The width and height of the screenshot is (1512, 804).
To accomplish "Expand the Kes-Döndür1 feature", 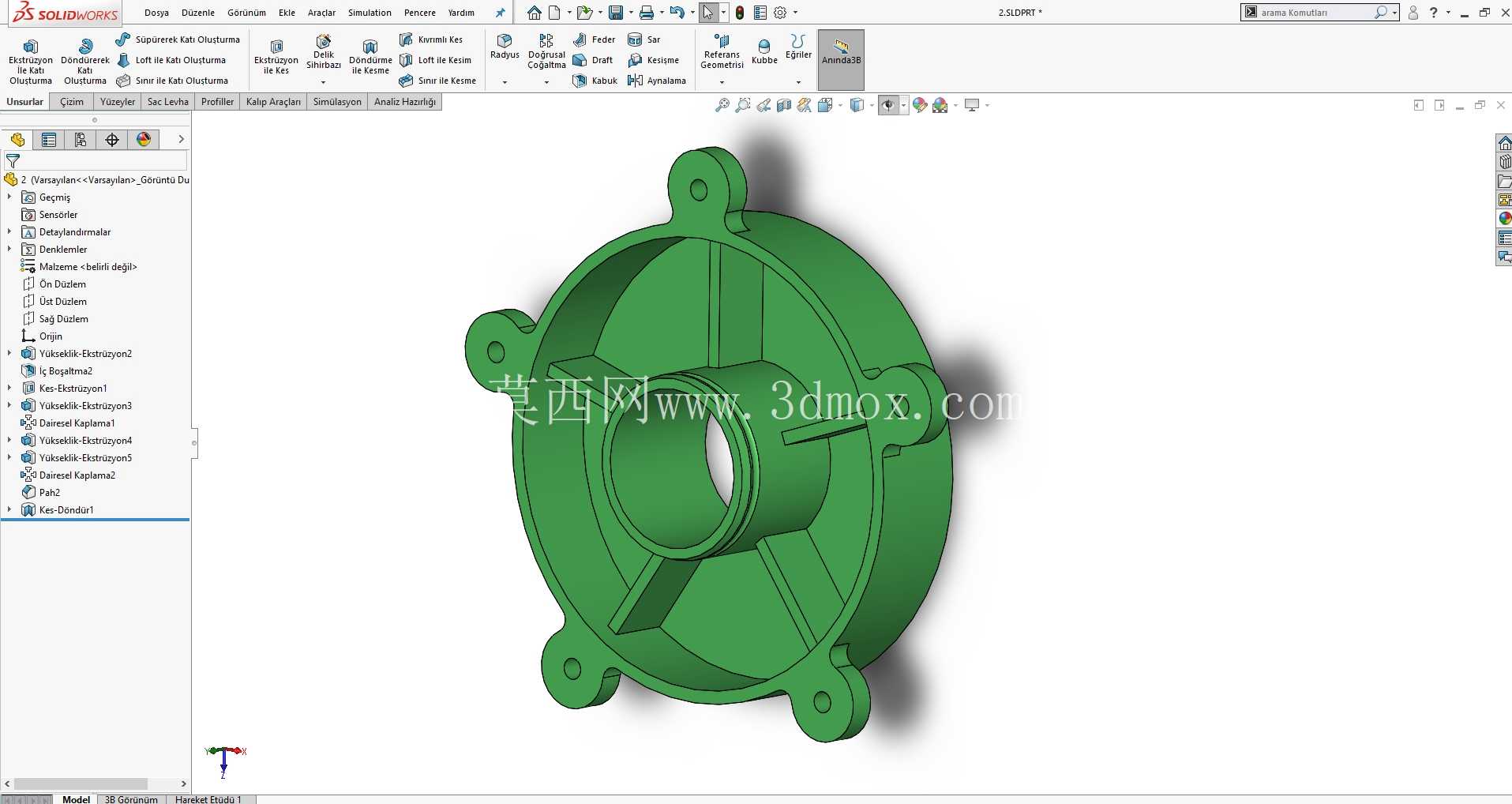I will 9,510.
